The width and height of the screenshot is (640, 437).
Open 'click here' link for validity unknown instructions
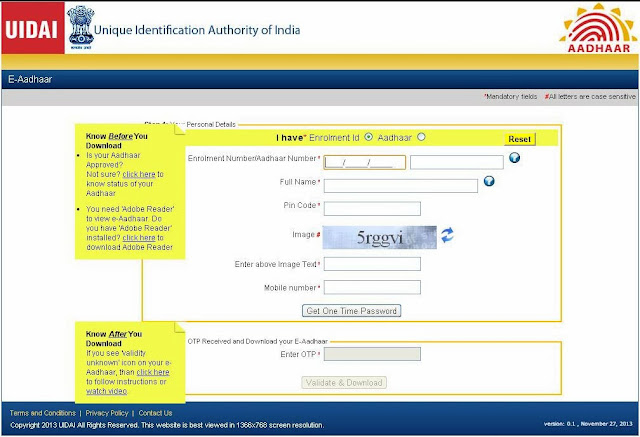(x=153, y=372)
